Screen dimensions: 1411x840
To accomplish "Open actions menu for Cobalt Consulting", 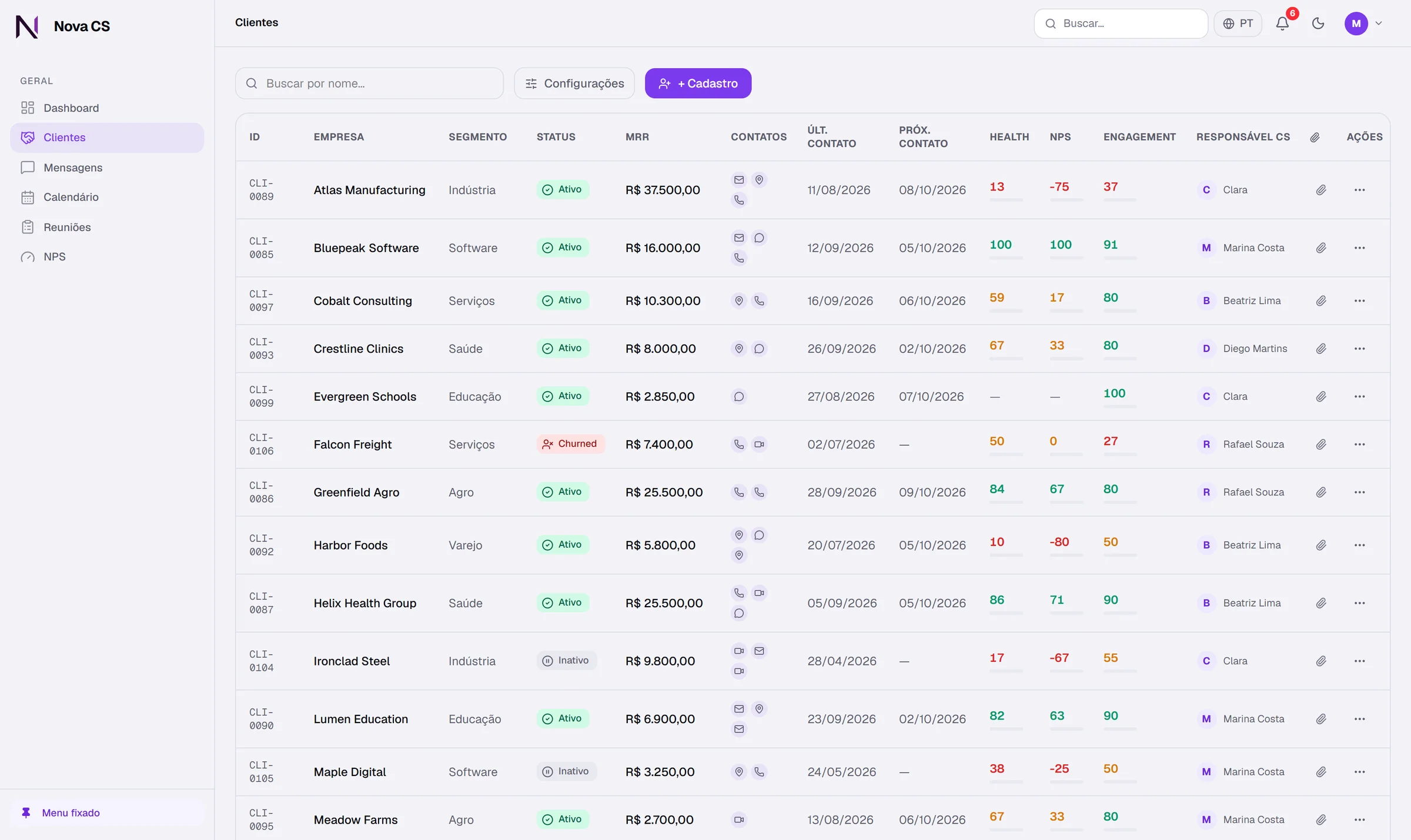I will click(1359, 301).
